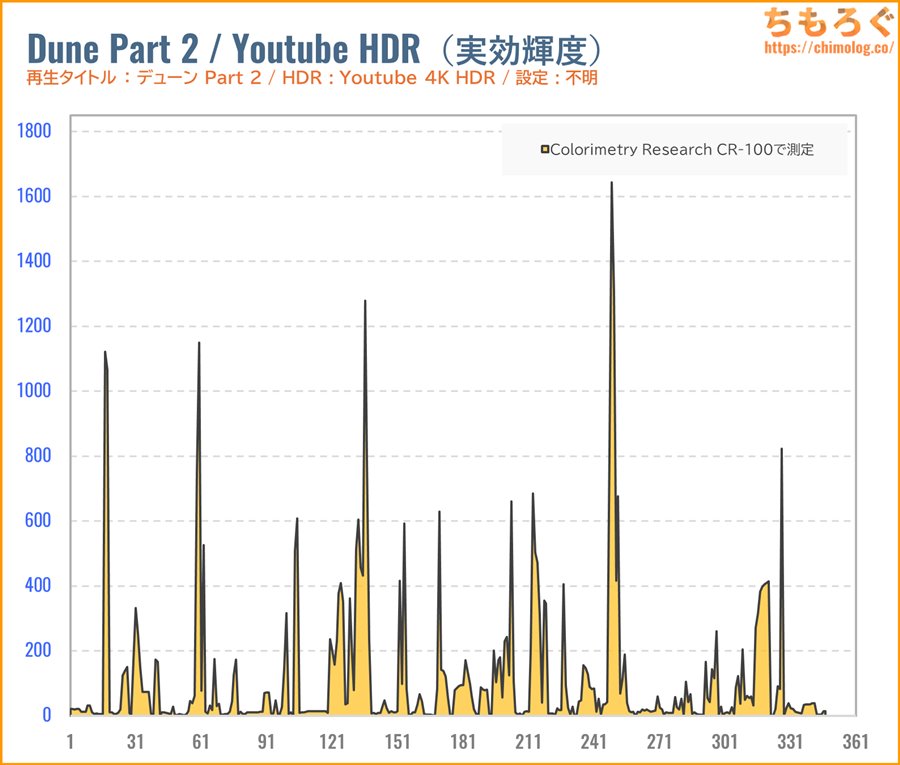The width and height of the screenshot is (900, 765).
Task: Click the x-axis label 91
Action: click(x=266, y=741)
